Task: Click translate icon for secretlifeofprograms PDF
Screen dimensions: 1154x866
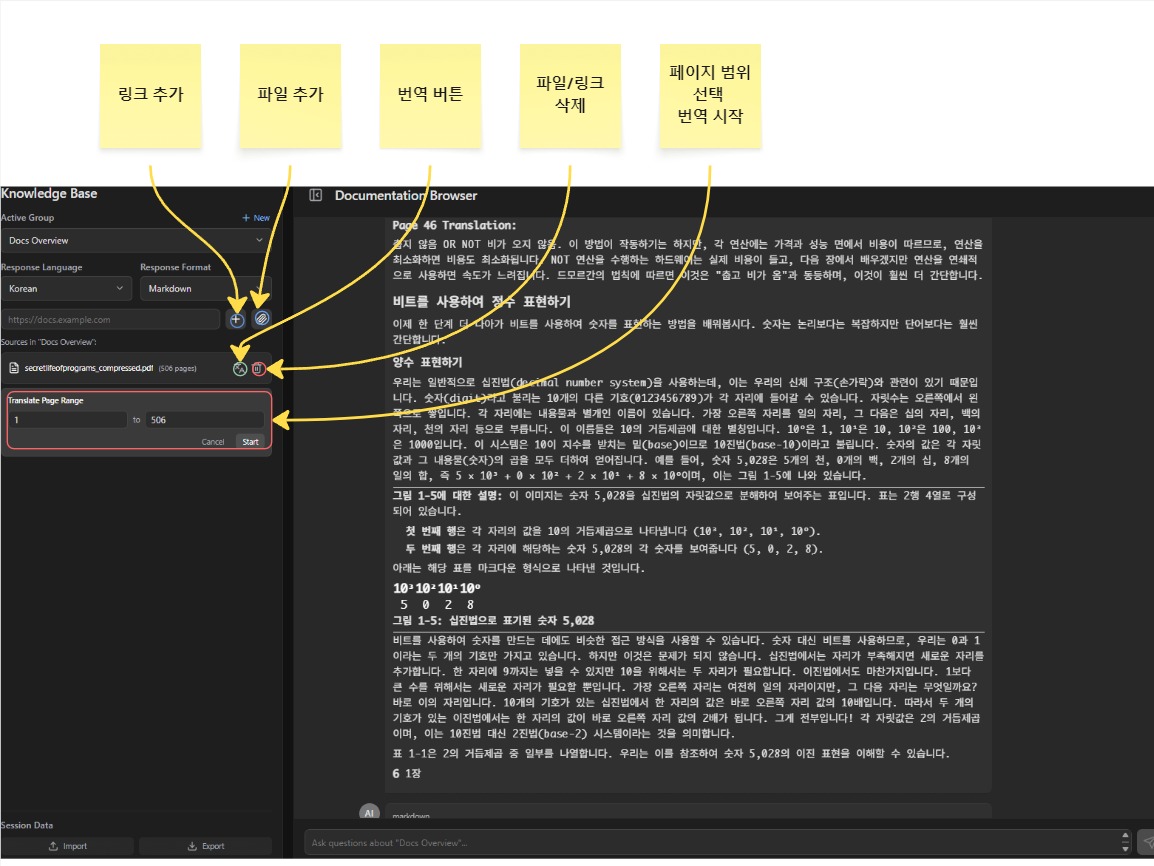Action: 239,369
